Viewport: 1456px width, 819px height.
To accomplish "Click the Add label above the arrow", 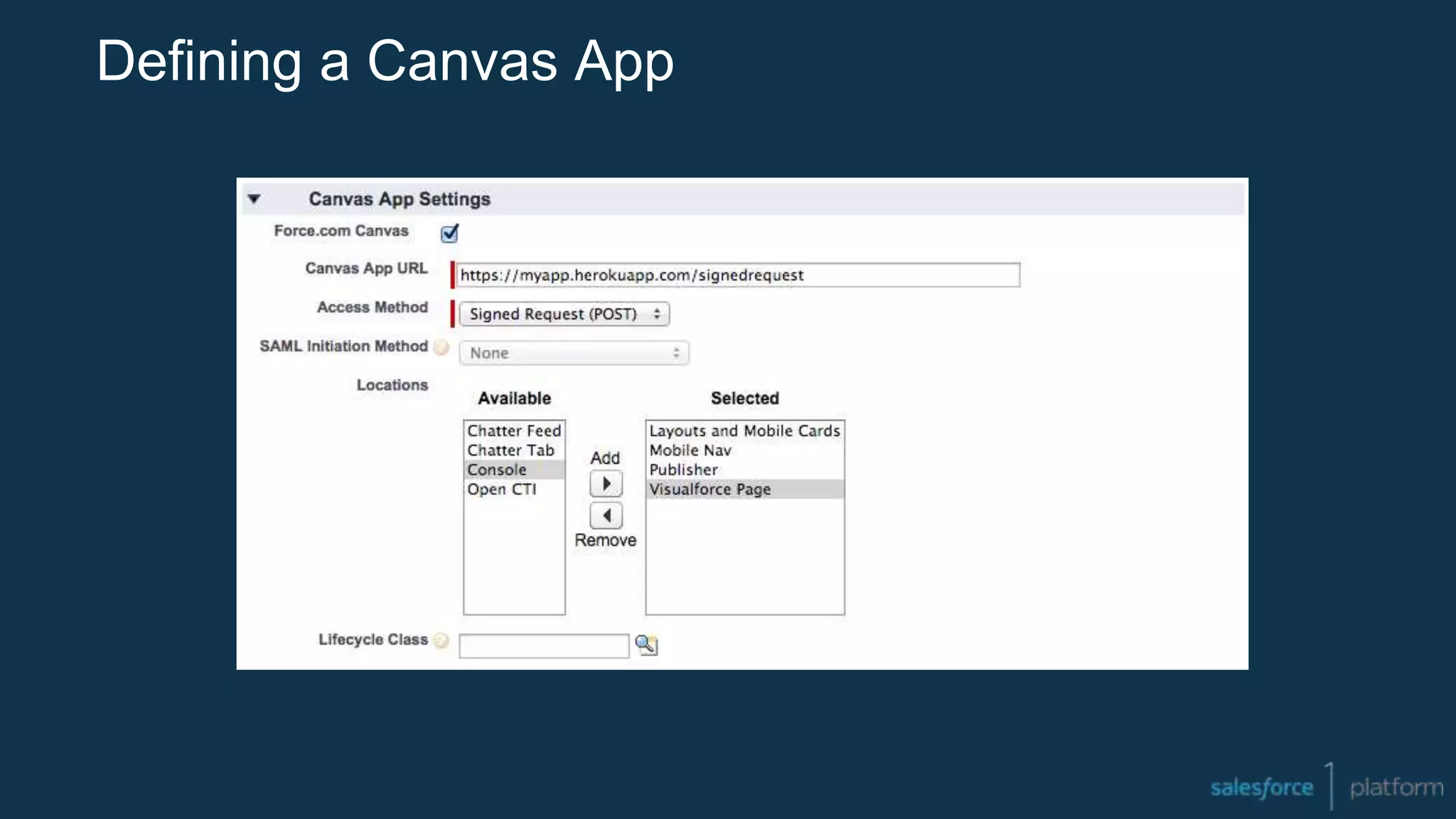I will coord(605,458).
